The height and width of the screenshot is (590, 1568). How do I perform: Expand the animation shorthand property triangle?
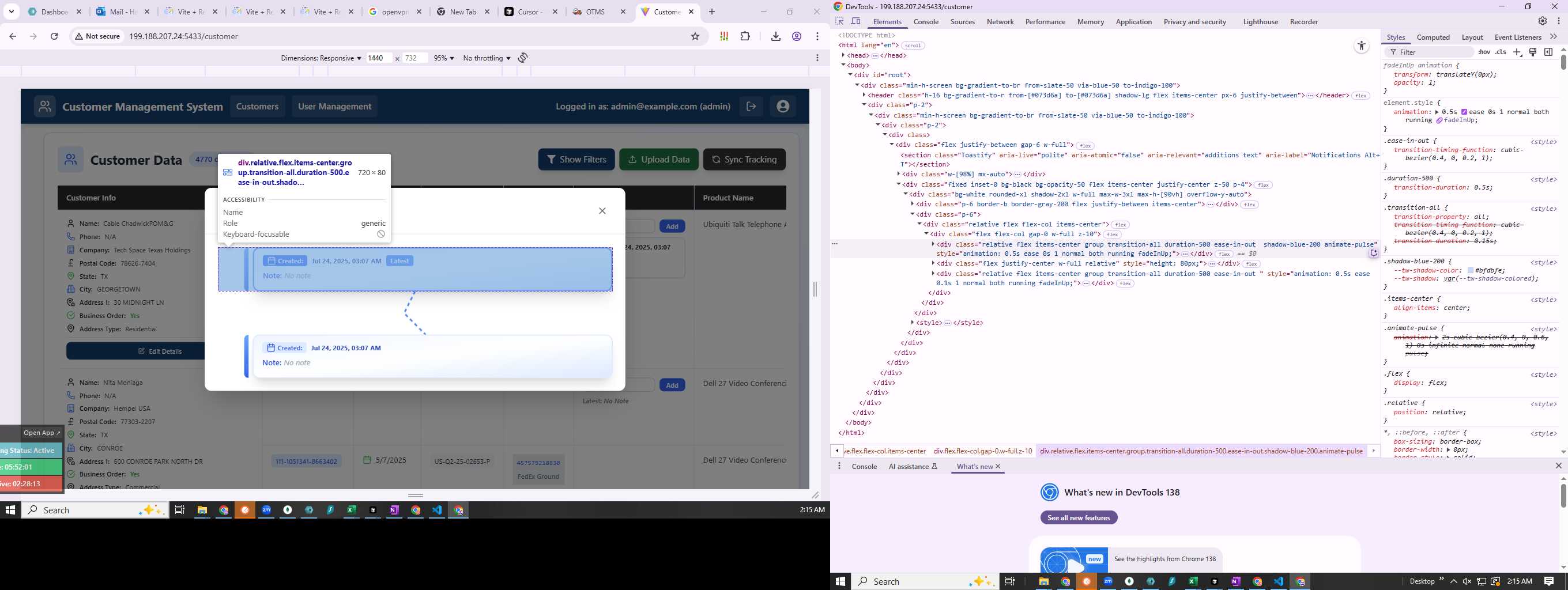[x=1437, y=112]
